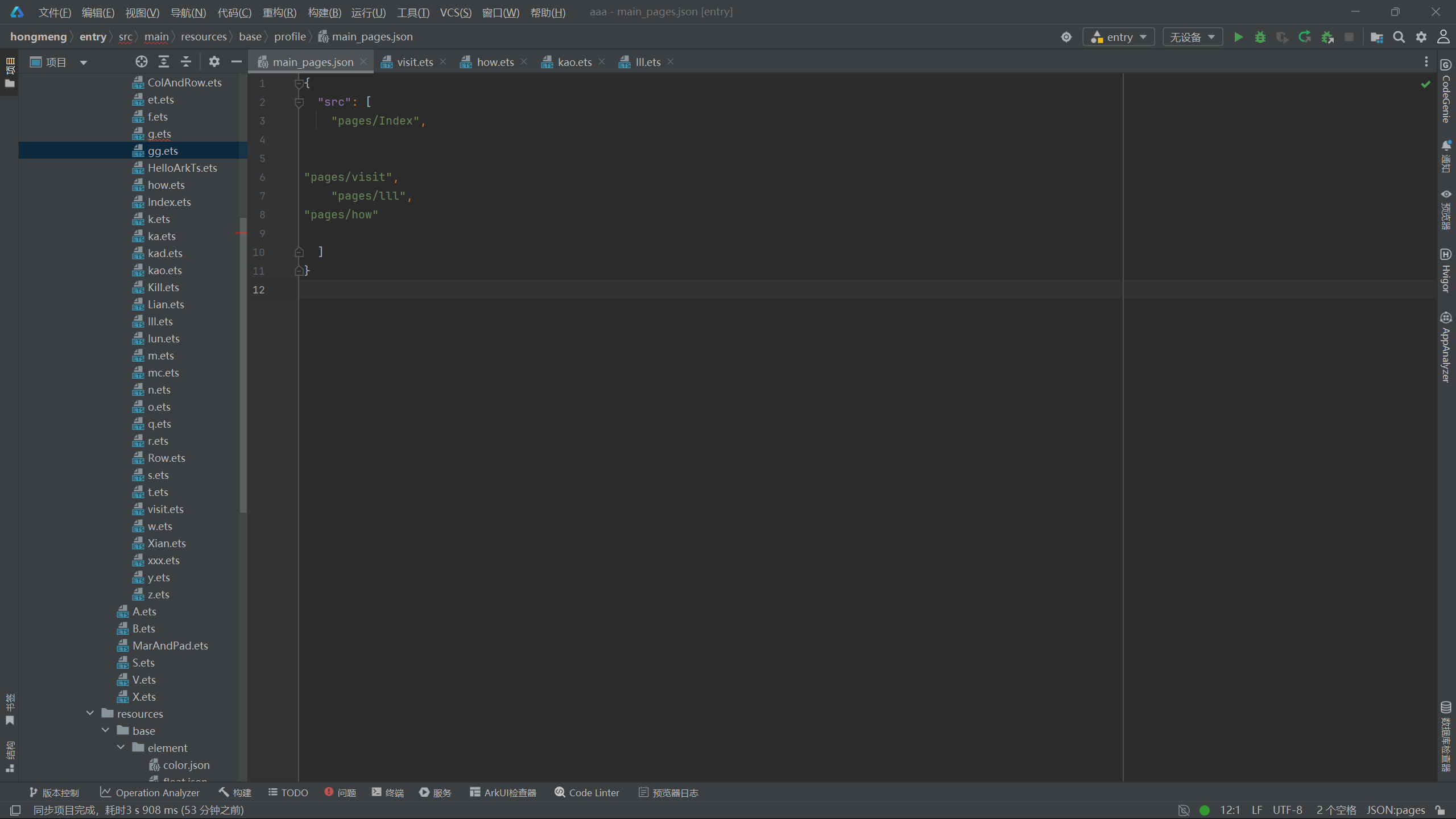Viewport: 1456px width, 819px height.
Task: Click the target locate icon near entry dropdown
Action: click(1066, 37)
